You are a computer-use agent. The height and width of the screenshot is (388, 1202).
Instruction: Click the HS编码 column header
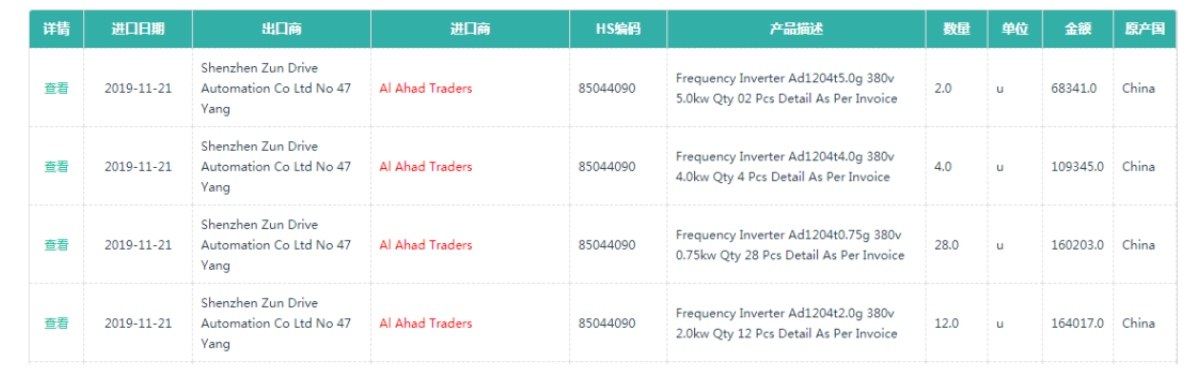[618, 29]
